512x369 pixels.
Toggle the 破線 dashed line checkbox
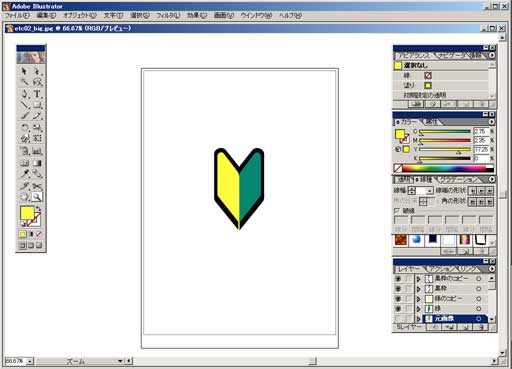(397, 211)
